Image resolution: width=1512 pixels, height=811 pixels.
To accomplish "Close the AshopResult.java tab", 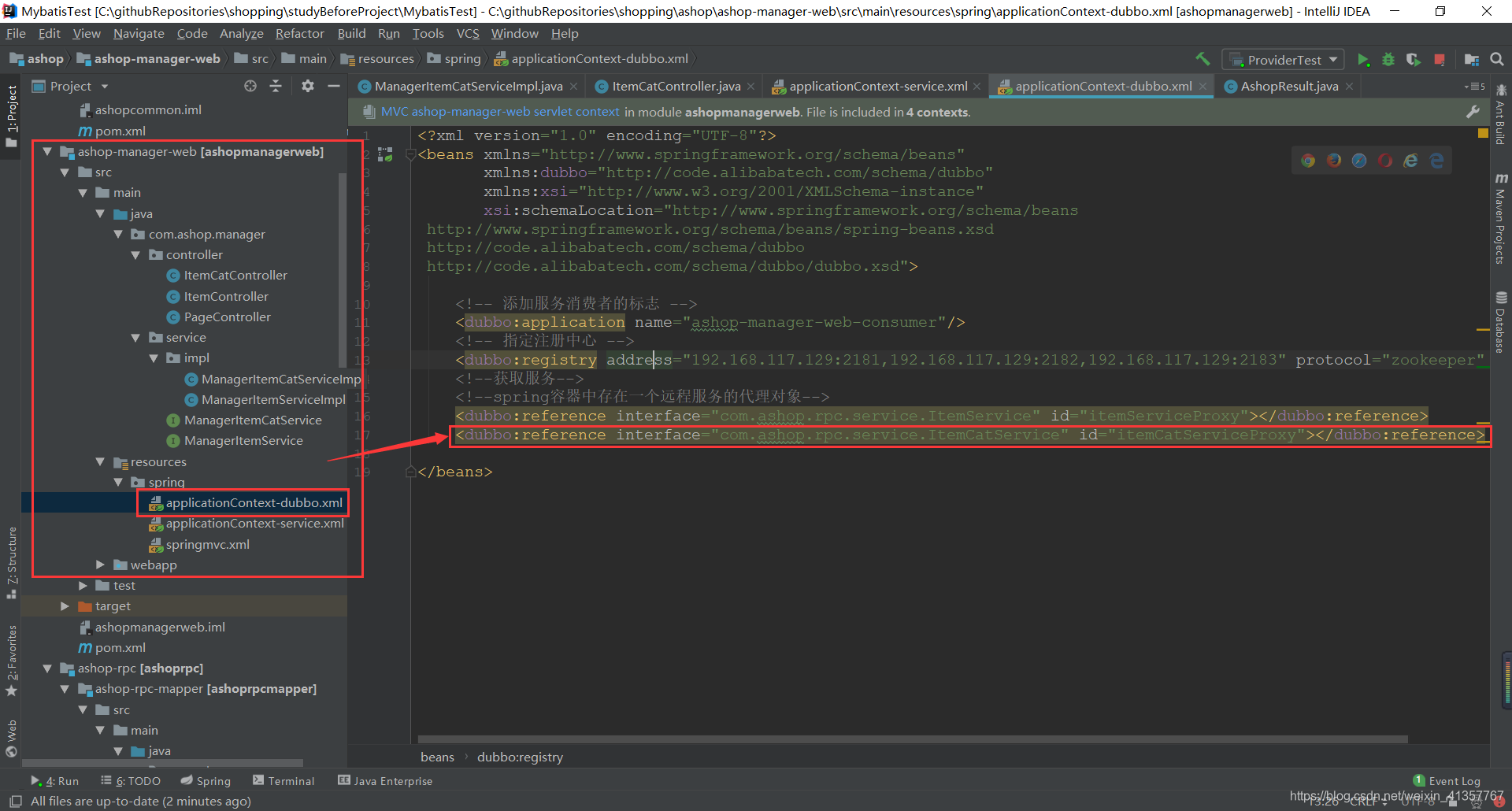I will [1350, 87].
